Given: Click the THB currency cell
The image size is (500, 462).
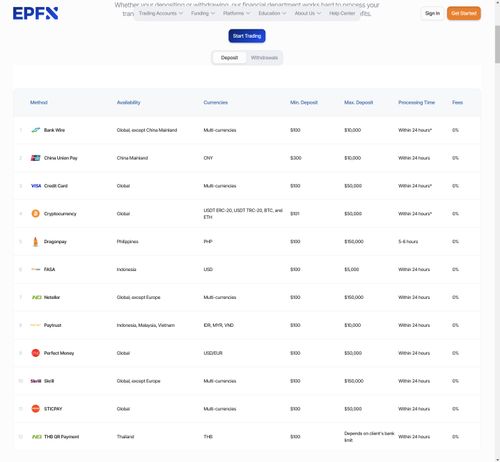Looking at the screenshot, I should coord(208,437).
